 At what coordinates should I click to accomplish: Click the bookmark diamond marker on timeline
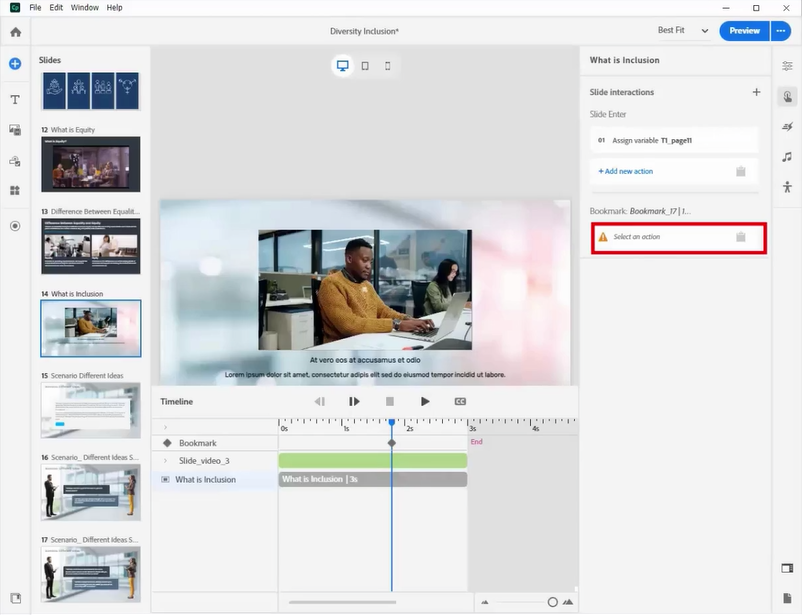tap(392, 443)
